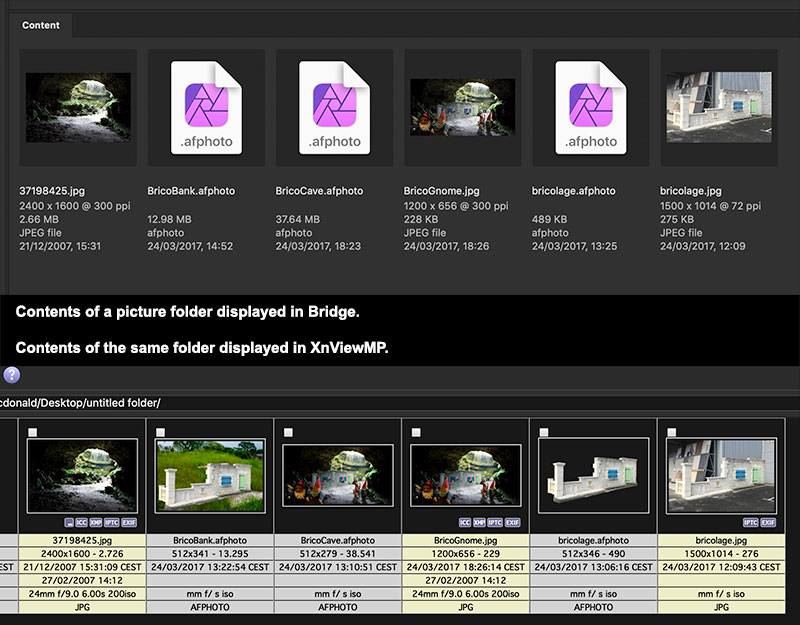Select the BricoCave.afphoto gnome thumbnail in XnViewMP
Viewport: 800px width, 625px height.
(x=338, y=476)
